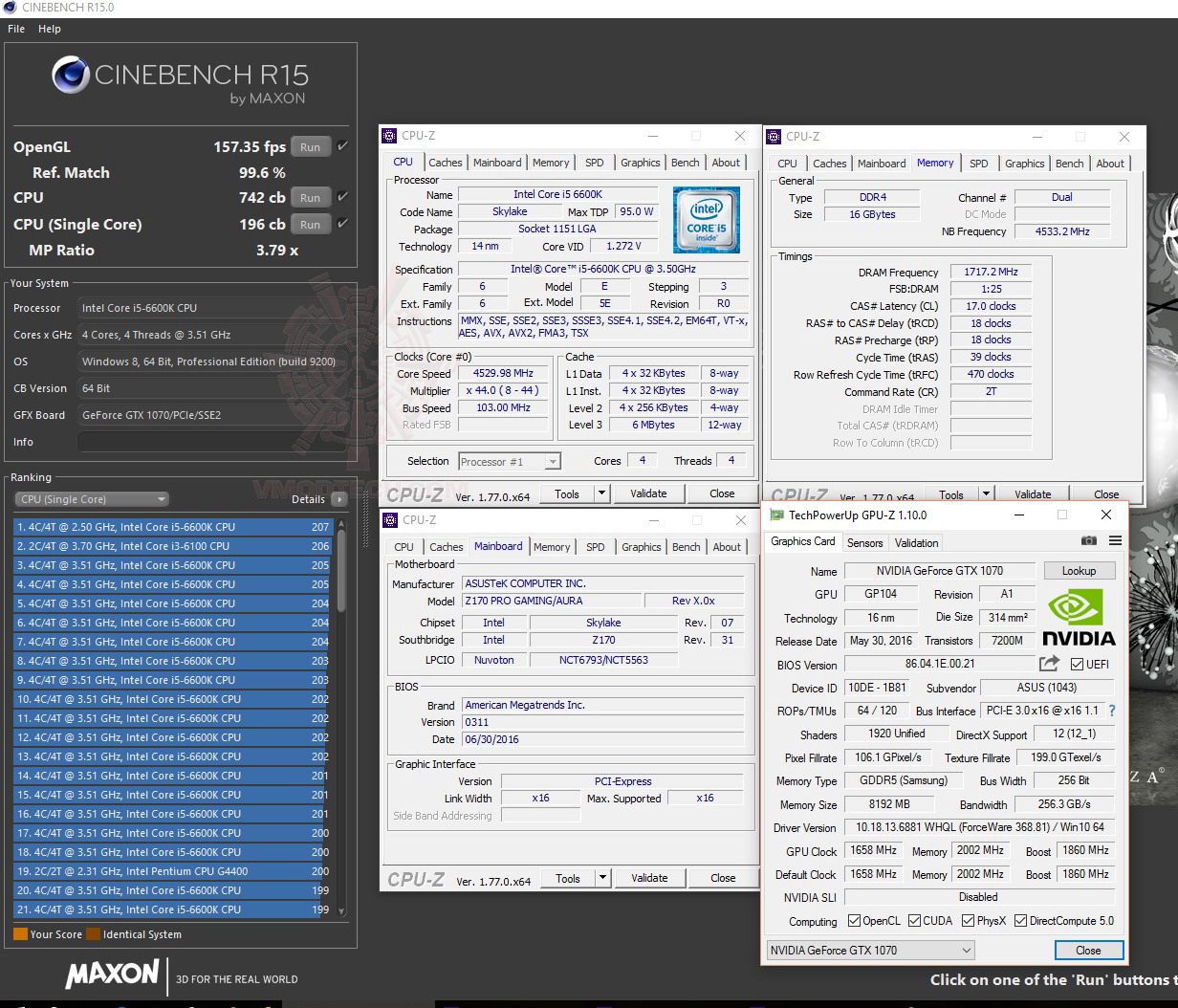This screenshot has height=1008, width=1178.
Task: Click the MAXON logo at bottom
Action: [x=113, y=975]
